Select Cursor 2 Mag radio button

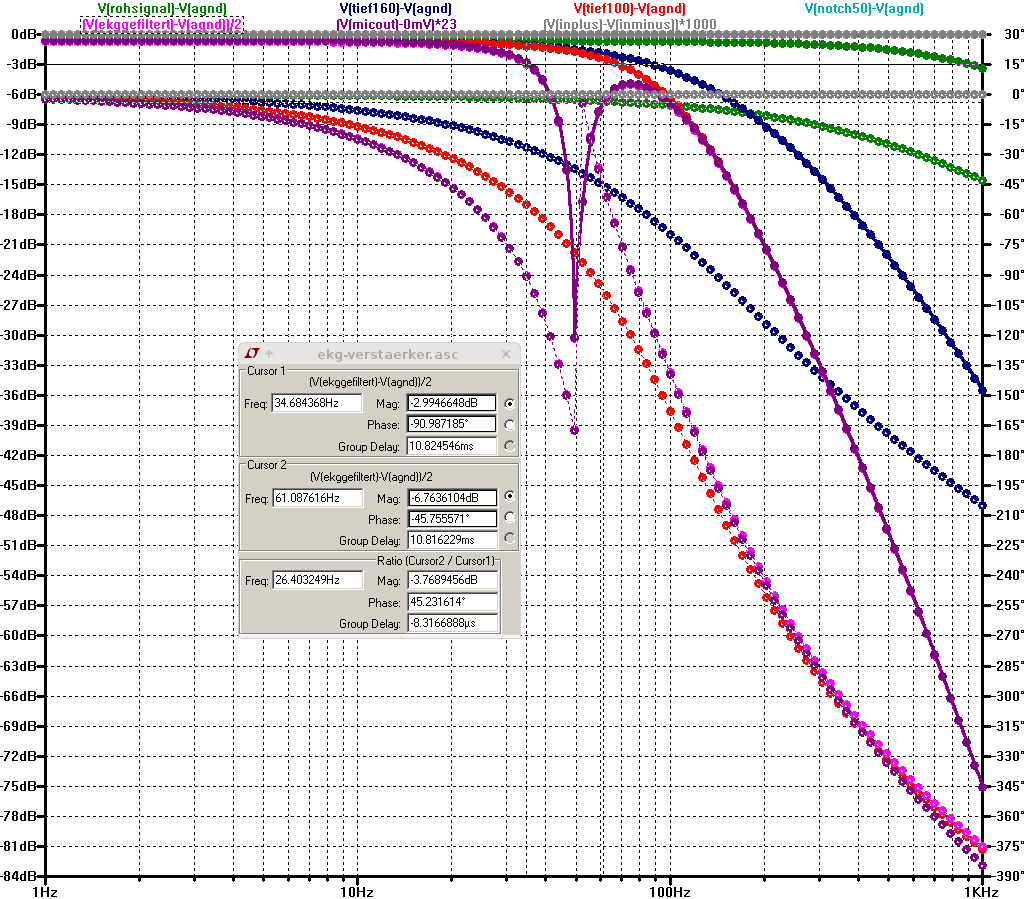[x=510, y=497]
